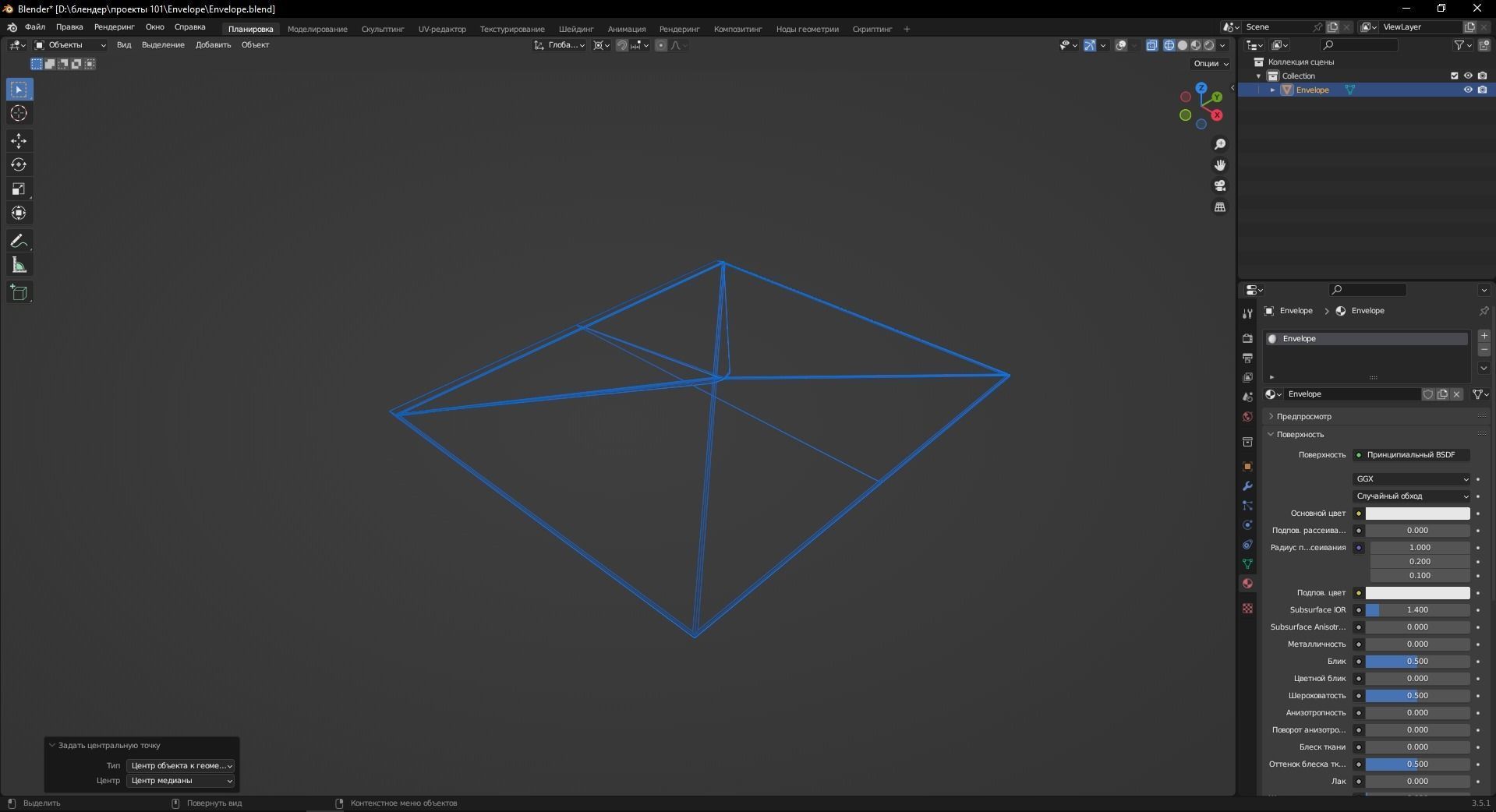Open the Output properties tab
Viewport: 1496px width, 812px height.
point(1247,358)
